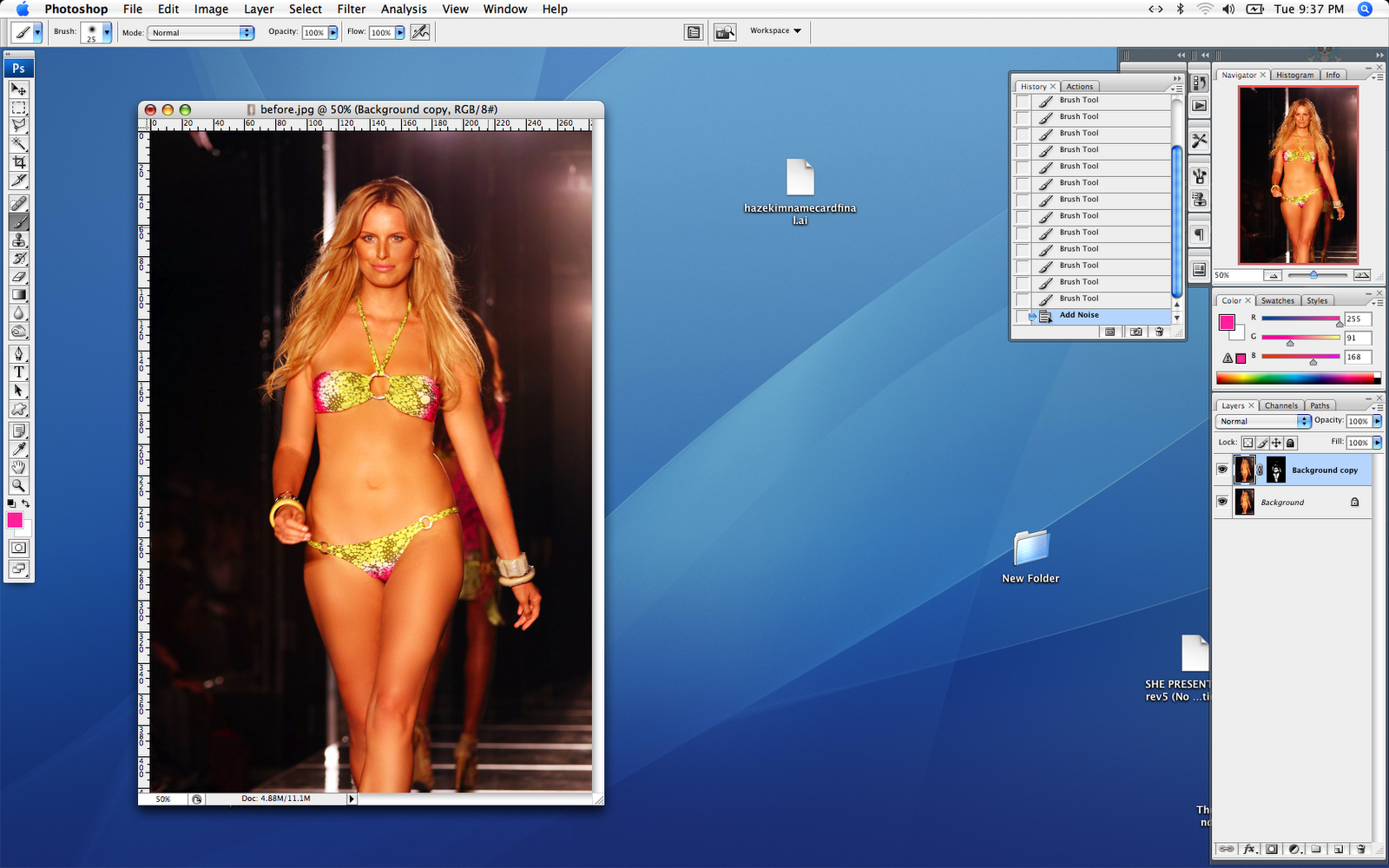Select the Eyedropper tool
The width and height of the screenshot is (1389, 868).
tap(18, 449)
